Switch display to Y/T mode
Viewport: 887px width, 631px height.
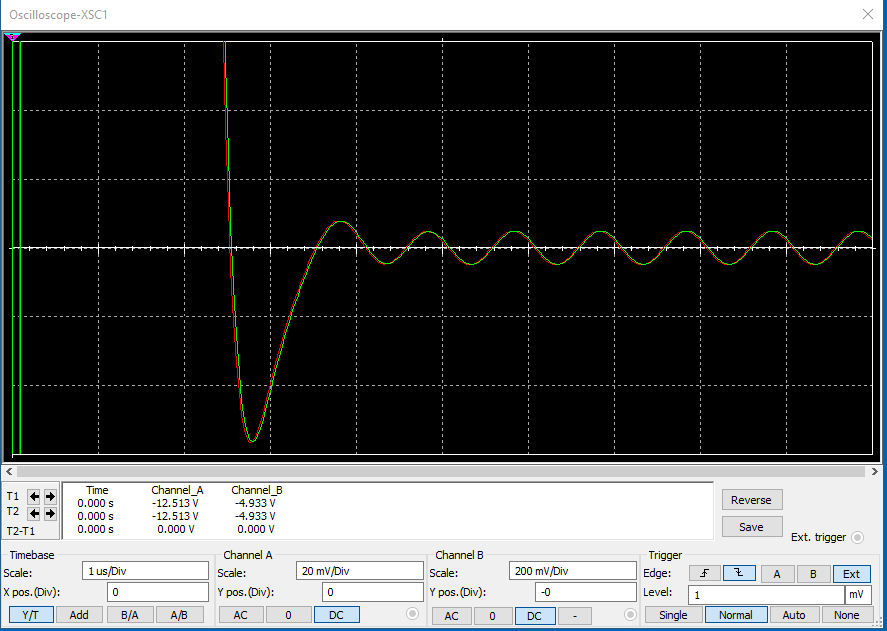point(31,614)
